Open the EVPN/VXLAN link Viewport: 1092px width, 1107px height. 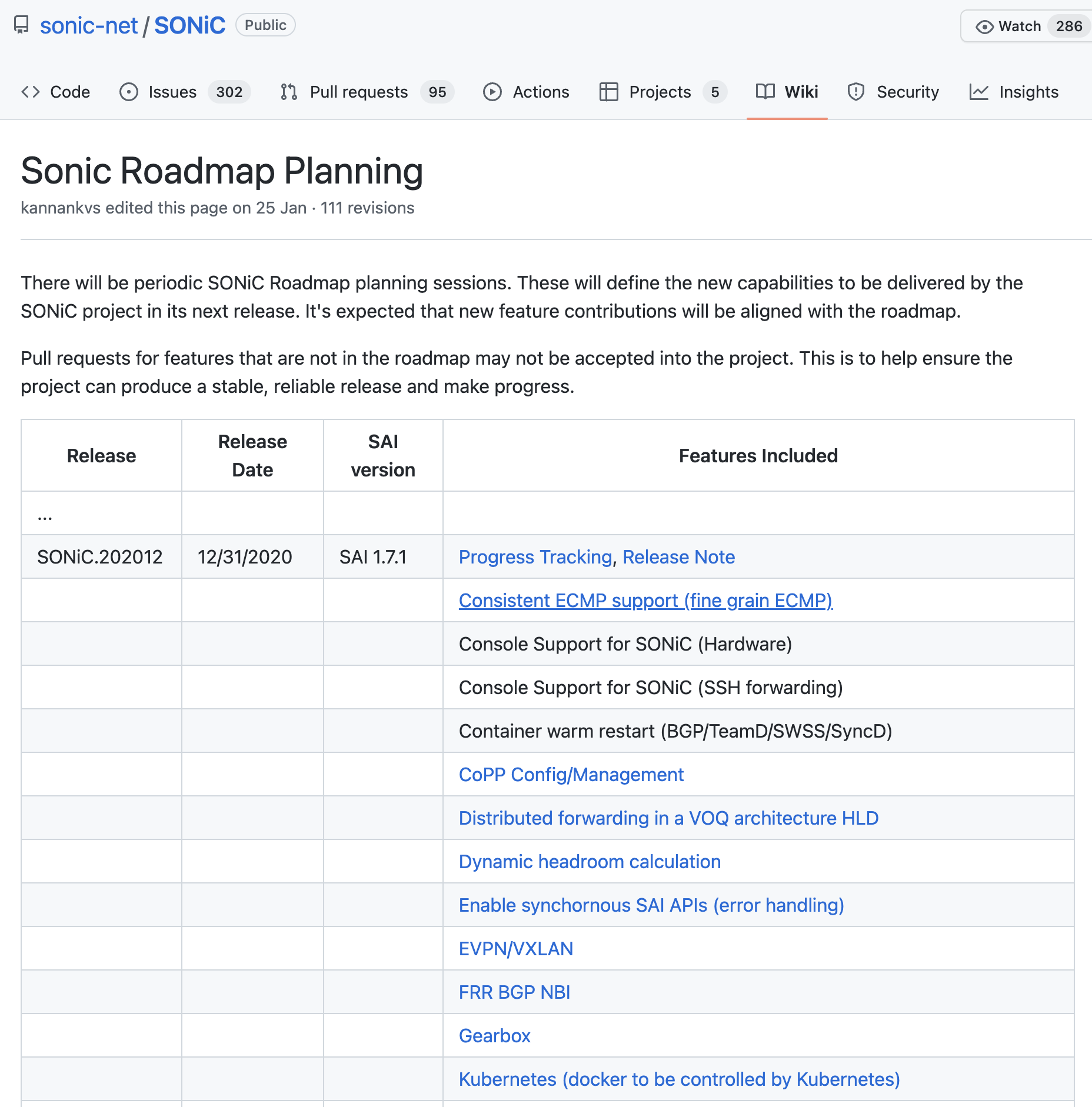pyautogui.click(x=516, y=948)
